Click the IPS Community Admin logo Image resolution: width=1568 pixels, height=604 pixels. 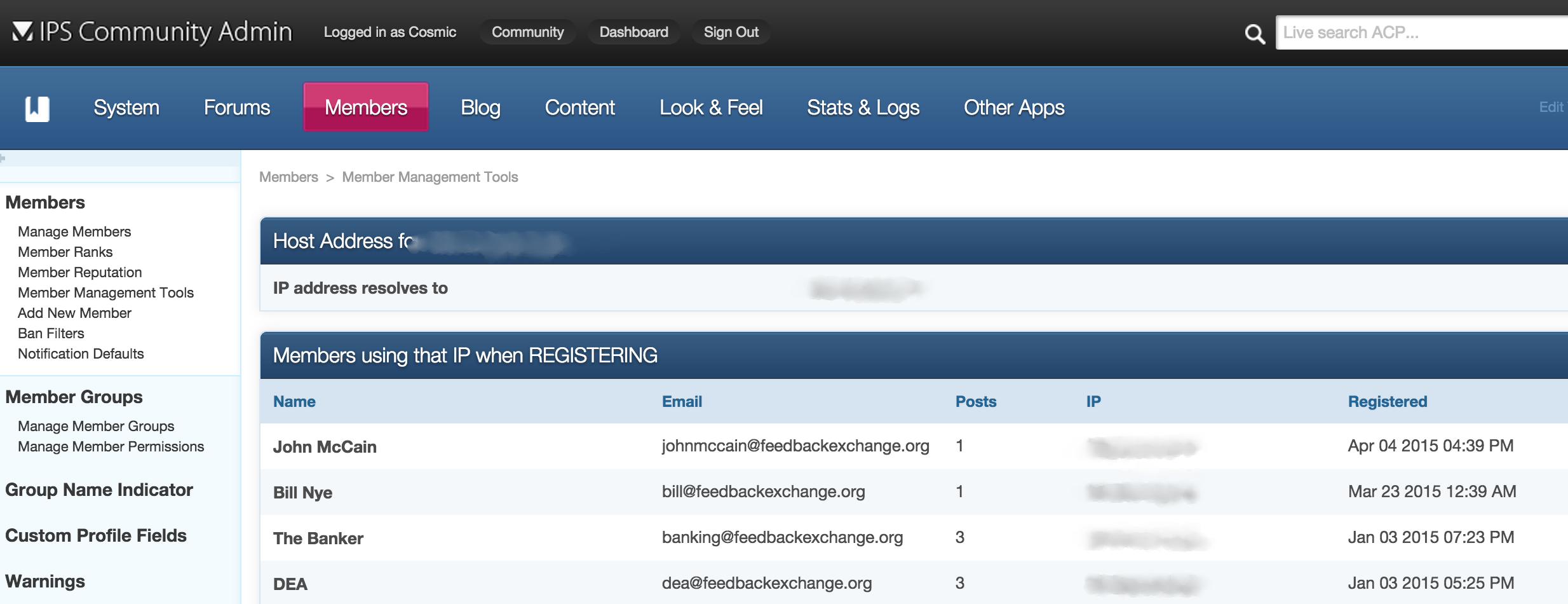point(152,32)
